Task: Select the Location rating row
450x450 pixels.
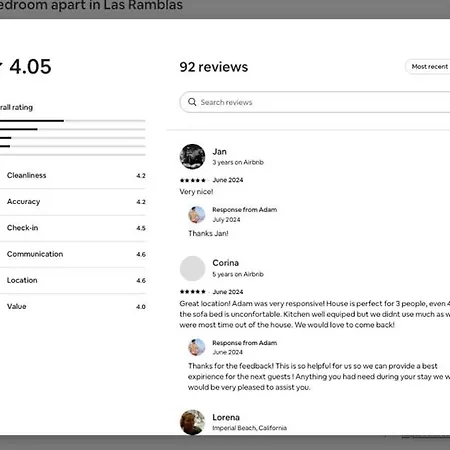Action: click(73, 280)
